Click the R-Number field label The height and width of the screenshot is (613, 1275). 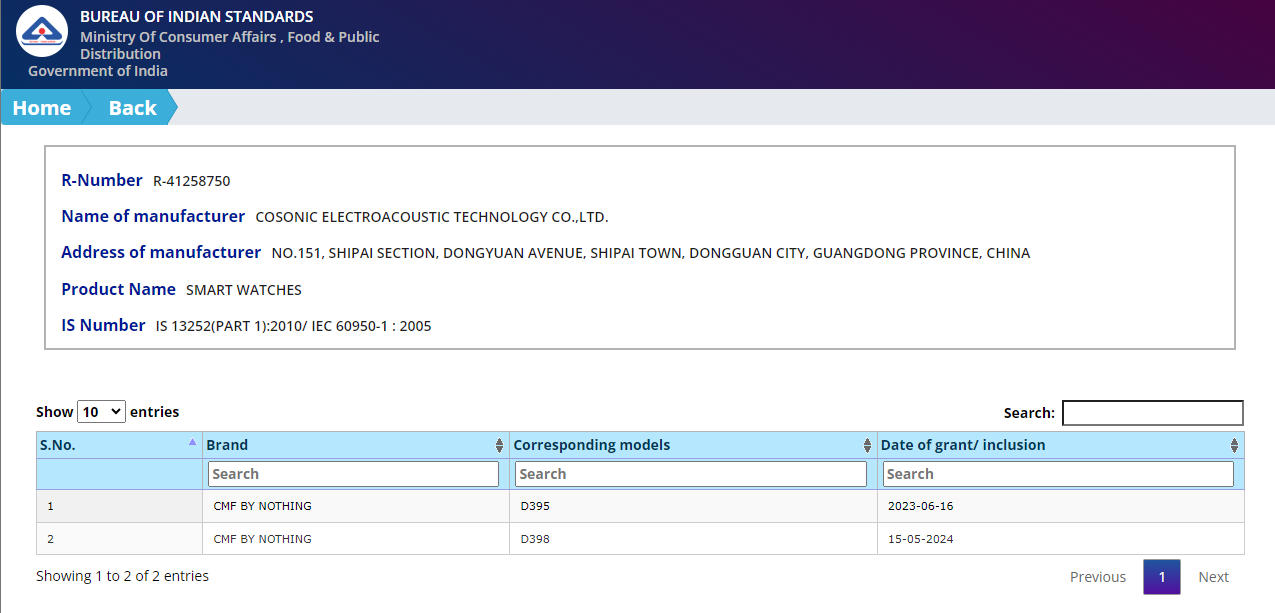(x=102, y=181)
